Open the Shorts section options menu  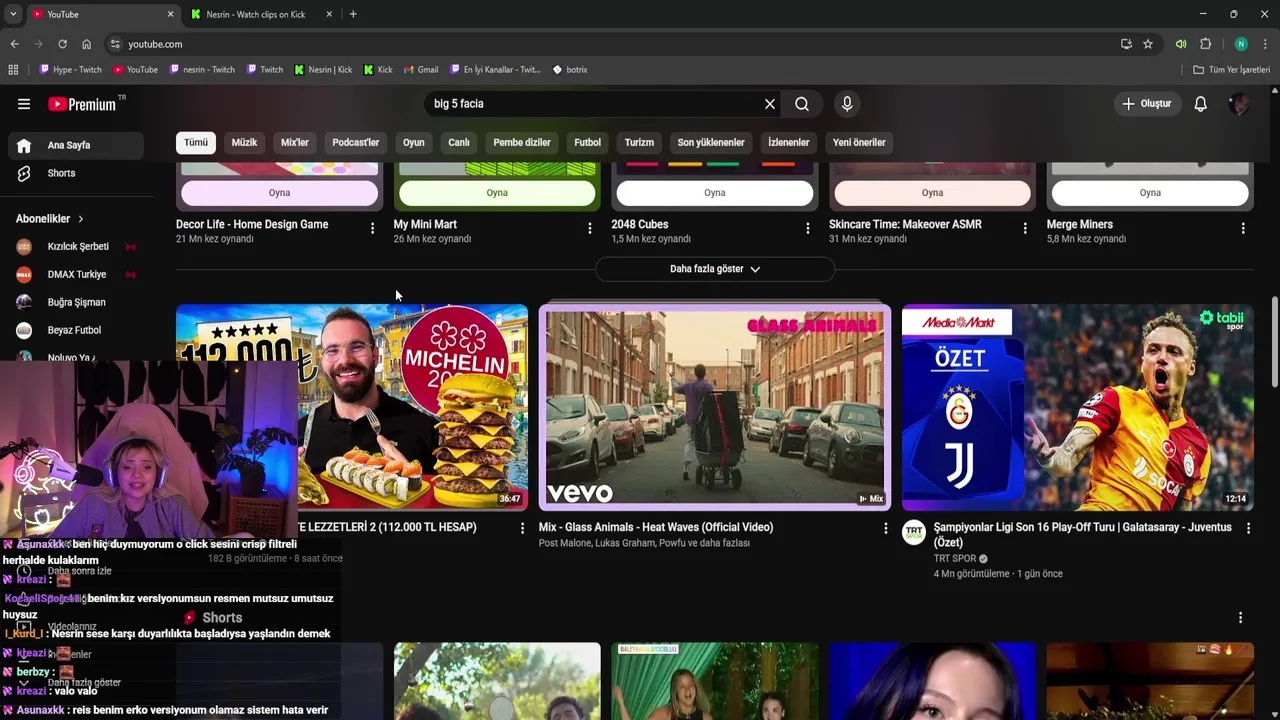coord(1240,618)
